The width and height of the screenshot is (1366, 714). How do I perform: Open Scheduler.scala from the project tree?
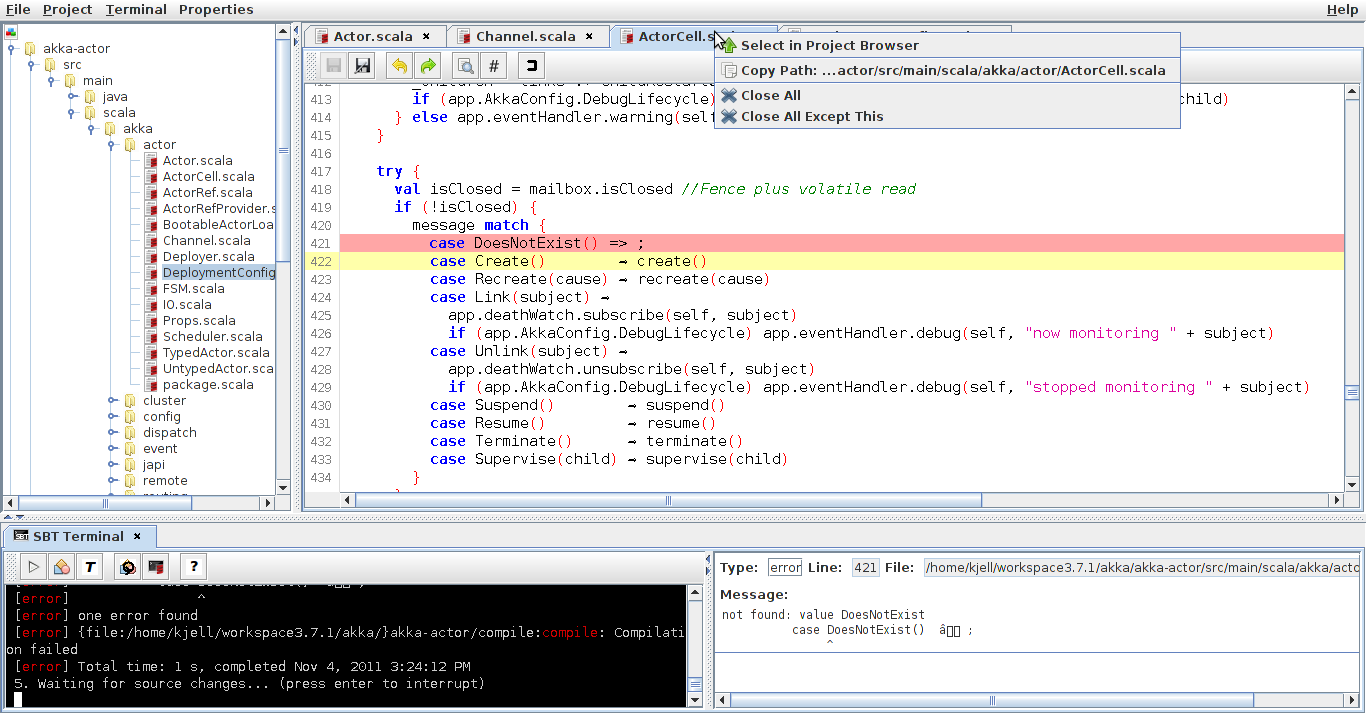click(x=212, y=337)
